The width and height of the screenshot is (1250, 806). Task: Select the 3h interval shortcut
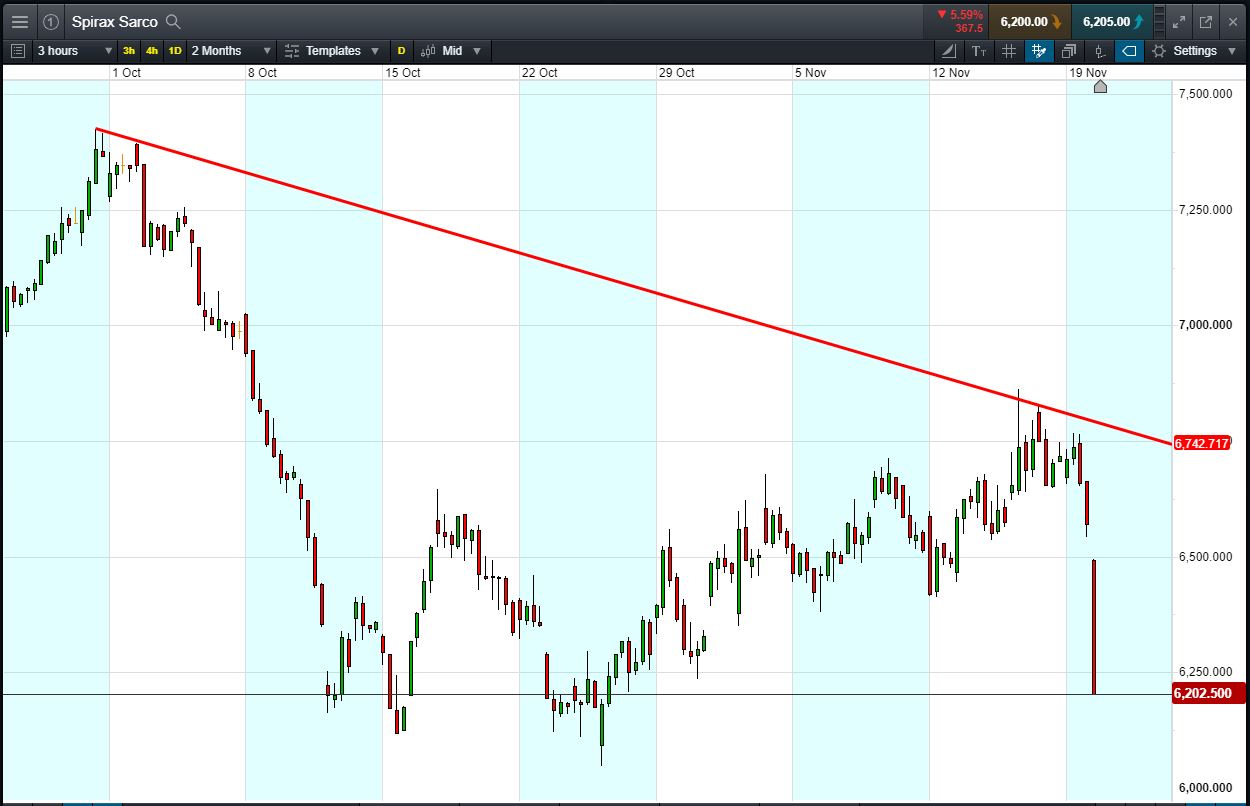[129, 50]
